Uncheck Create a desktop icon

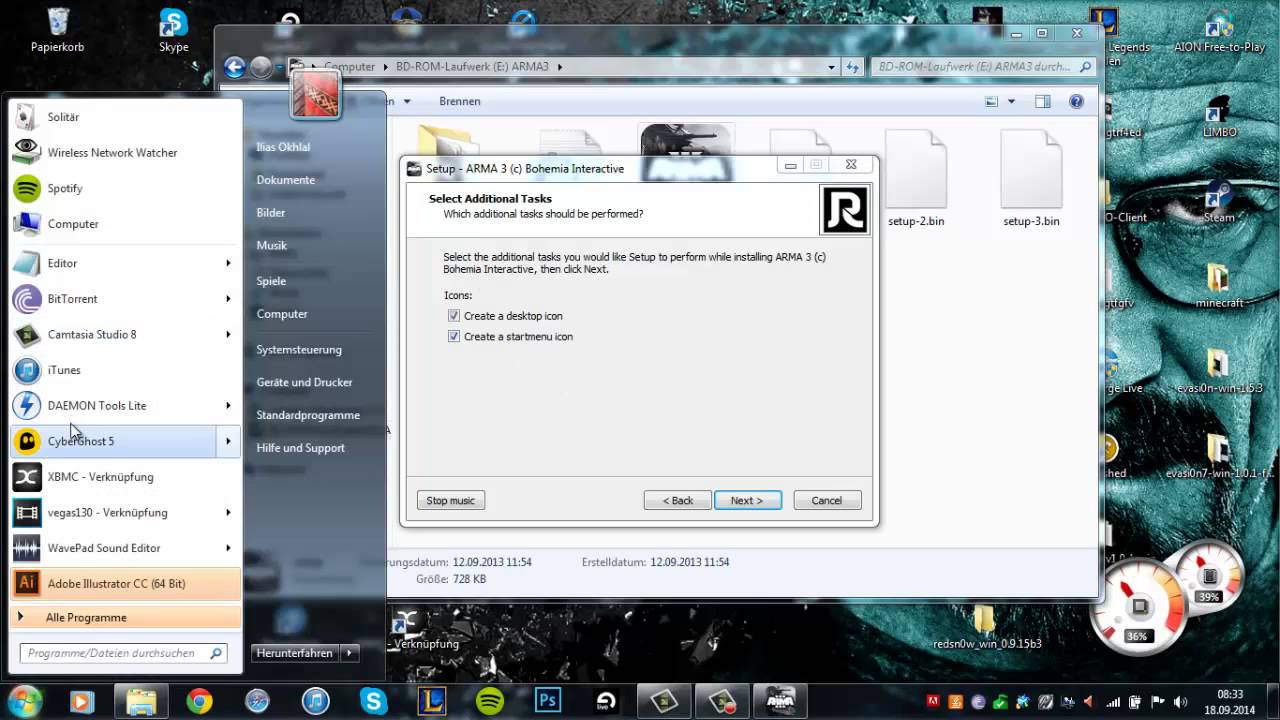coord(454,316)
